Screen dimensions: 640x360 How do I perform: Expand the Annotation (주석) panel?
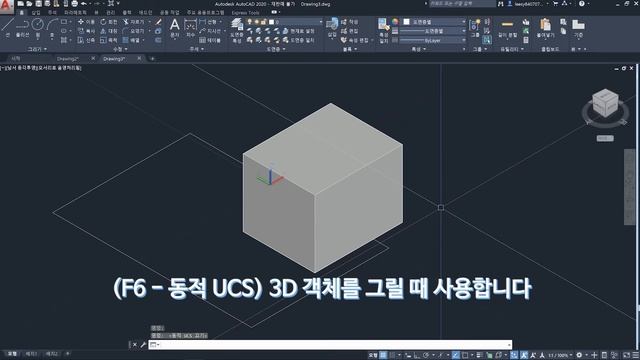[x=196, y=49]
